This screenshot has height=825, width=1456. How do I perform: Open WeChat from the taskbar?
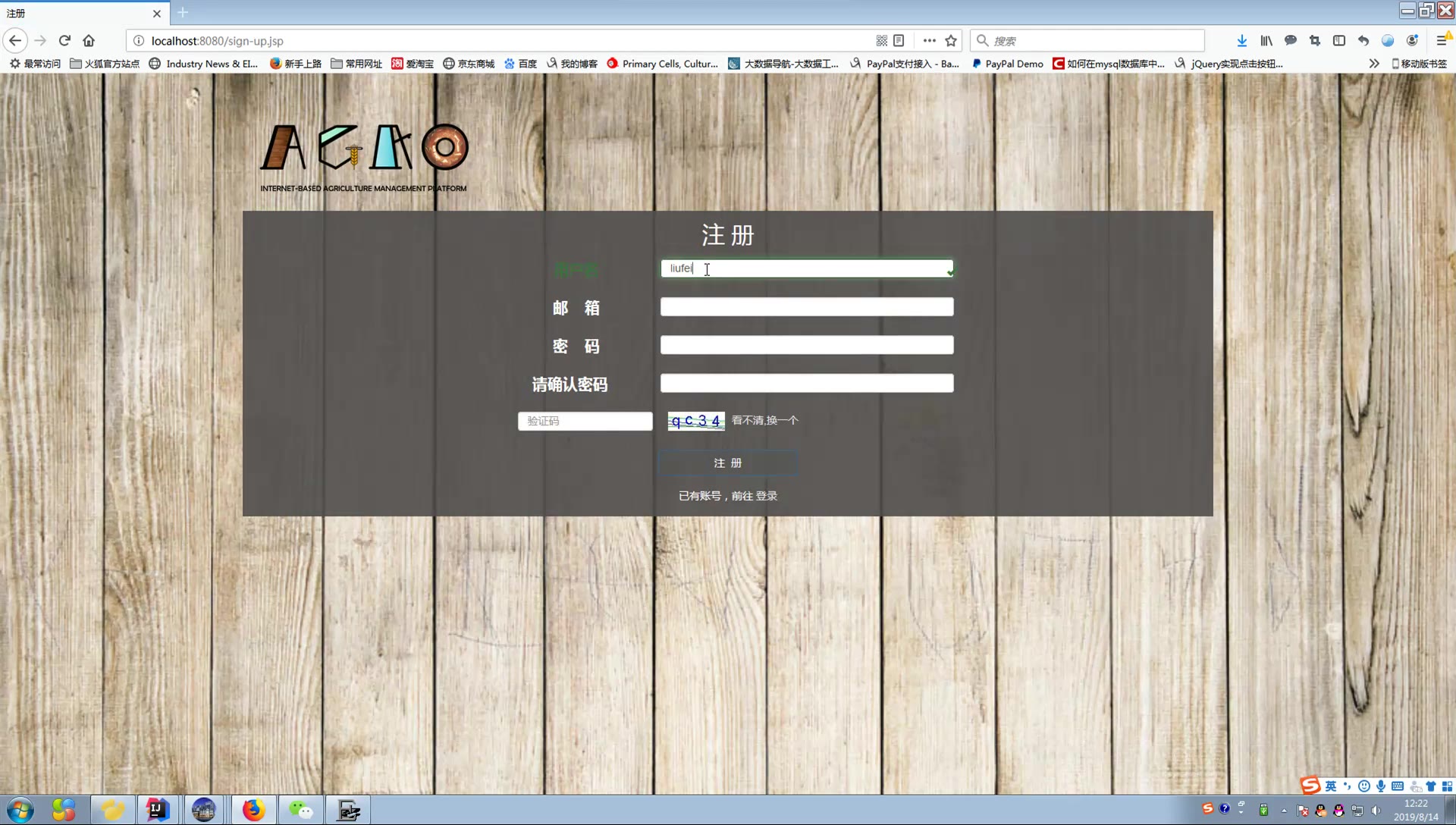pos(300,810)
